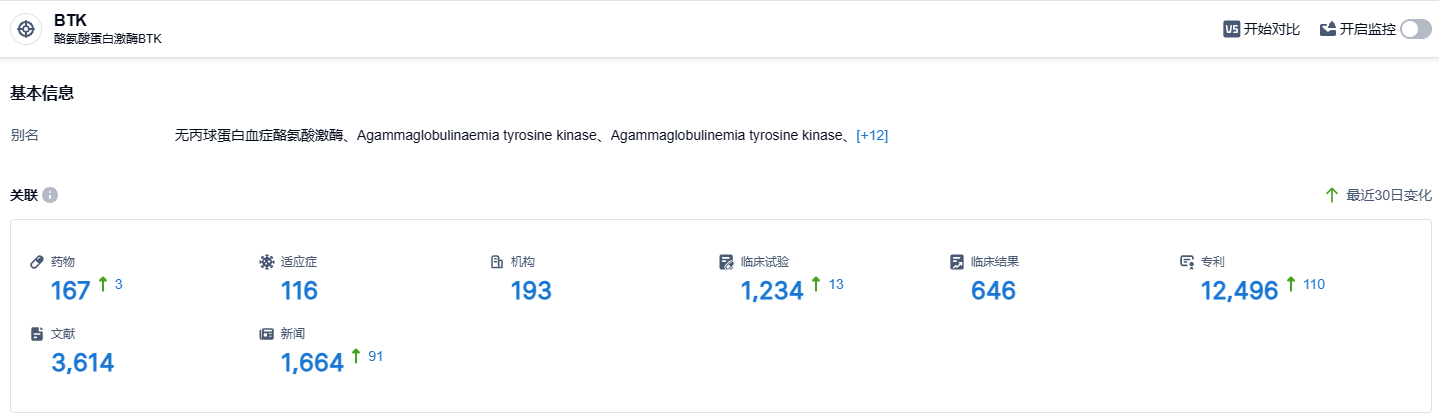Click the 最近30日变化 green arrow legend

click(x=1332, y=195)
